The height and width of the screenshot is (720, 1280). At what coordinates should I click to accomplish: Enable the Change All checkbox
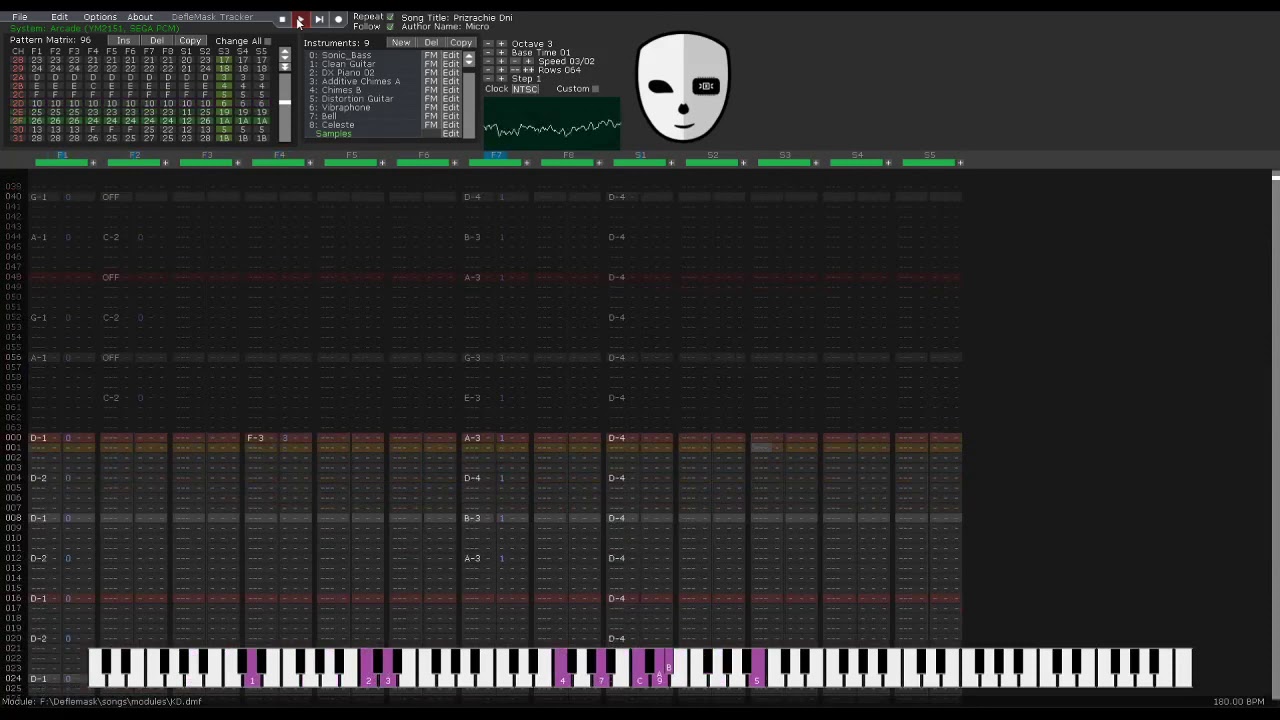pos(267,41)
